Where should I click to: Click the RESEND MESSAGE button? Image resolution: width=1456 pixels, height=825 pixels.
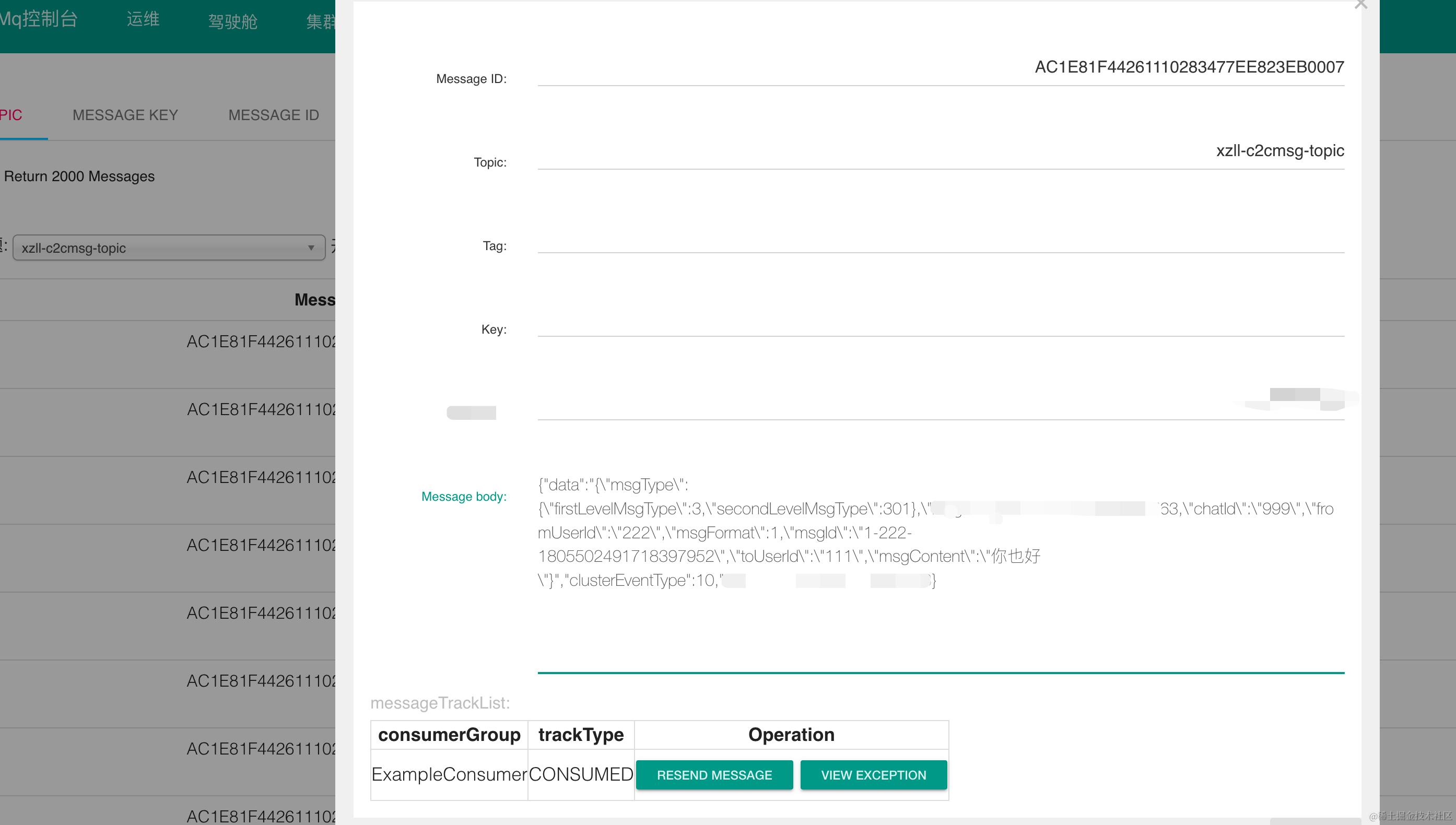(x=714, y=774)
